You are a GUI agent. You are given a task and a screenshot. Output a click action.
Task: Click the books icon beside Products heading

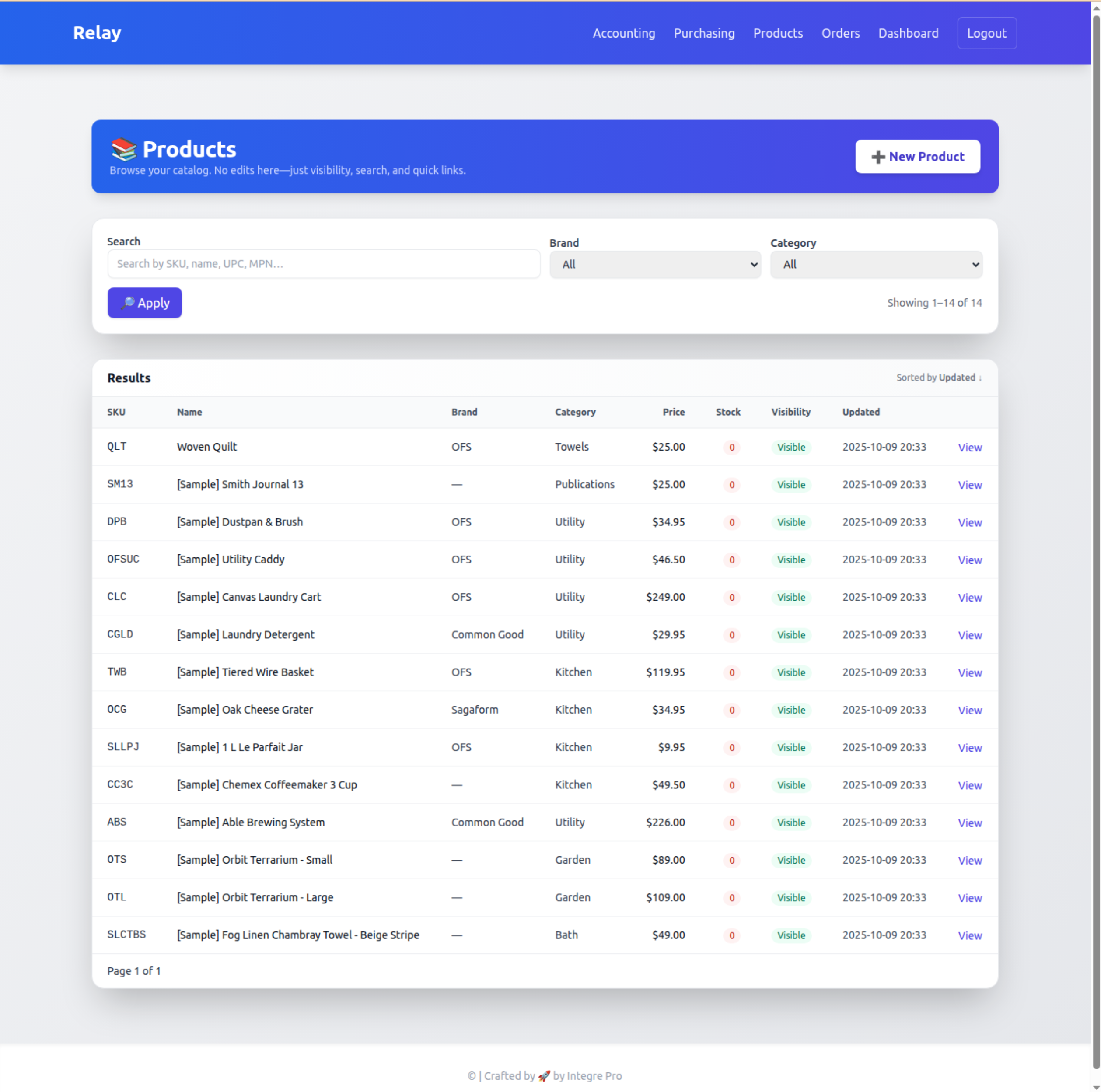124,149
